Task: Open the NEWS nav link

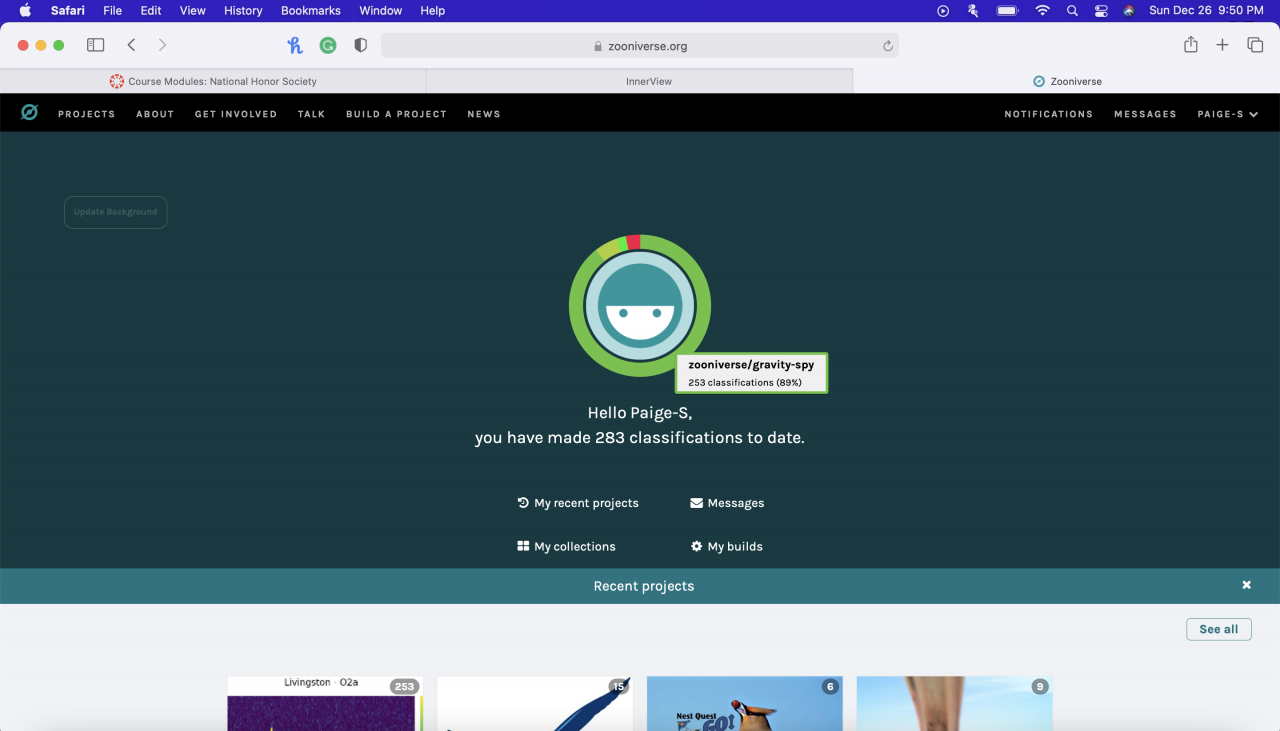Action: click(484, 114)
